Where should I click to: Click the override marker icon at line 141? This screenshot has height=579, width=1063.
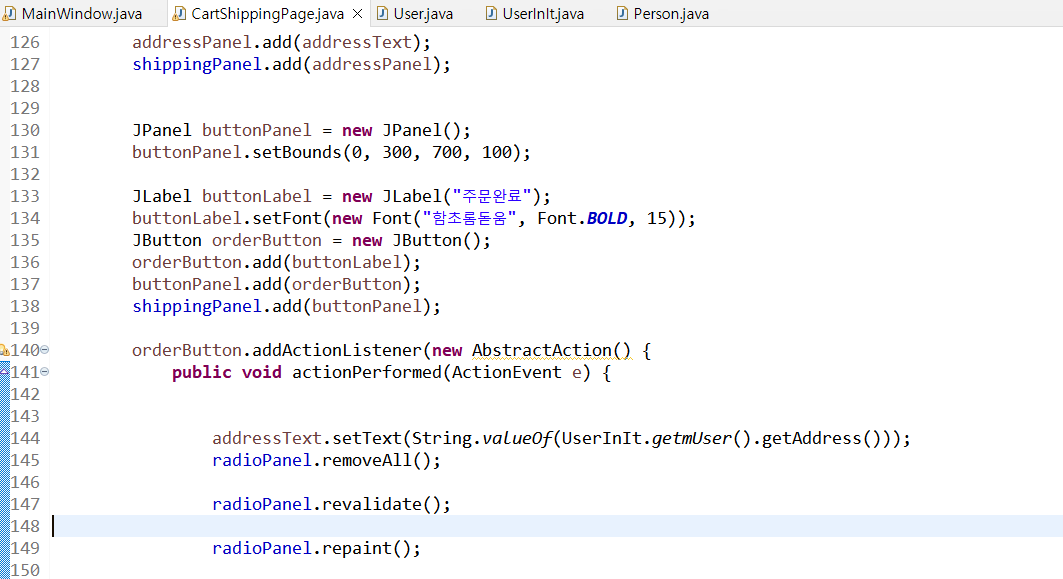tap(4, 372)
